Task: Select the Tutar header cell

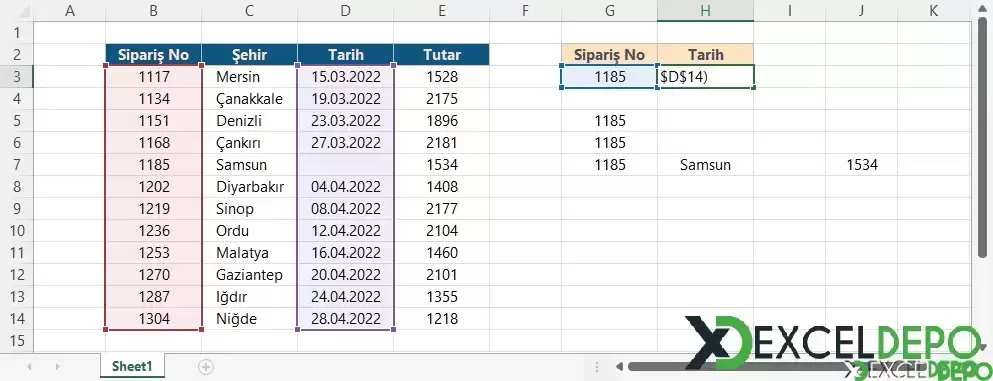Action: point(441,54)
